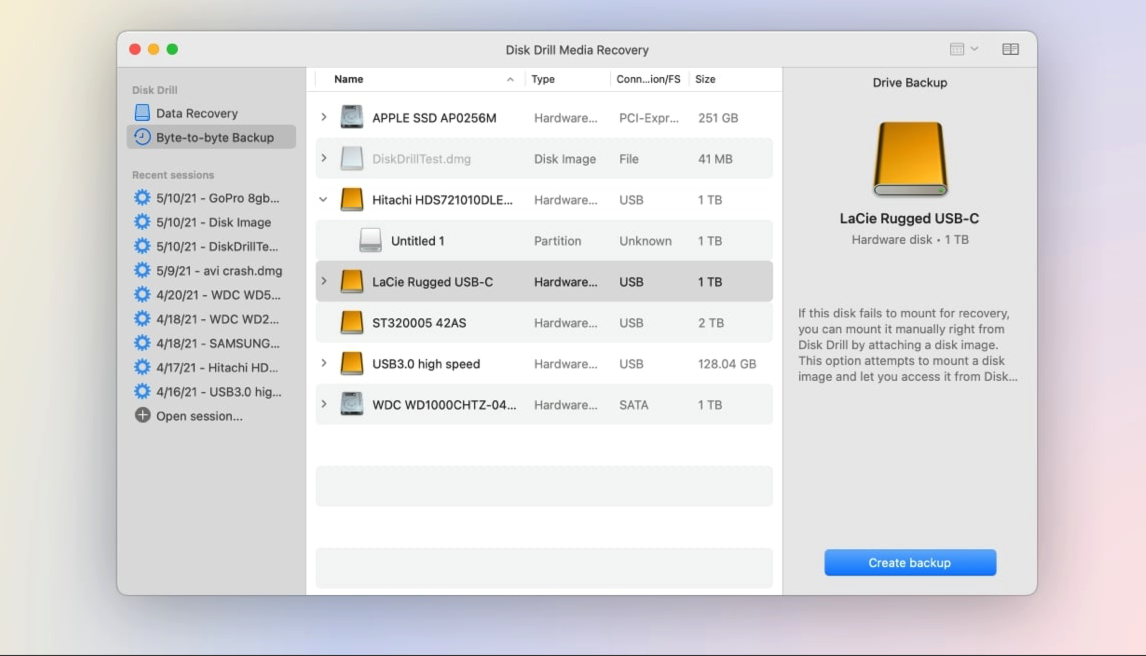
Task: Select the USB3.0 high speed drive name
Action: tap(426, 363)
